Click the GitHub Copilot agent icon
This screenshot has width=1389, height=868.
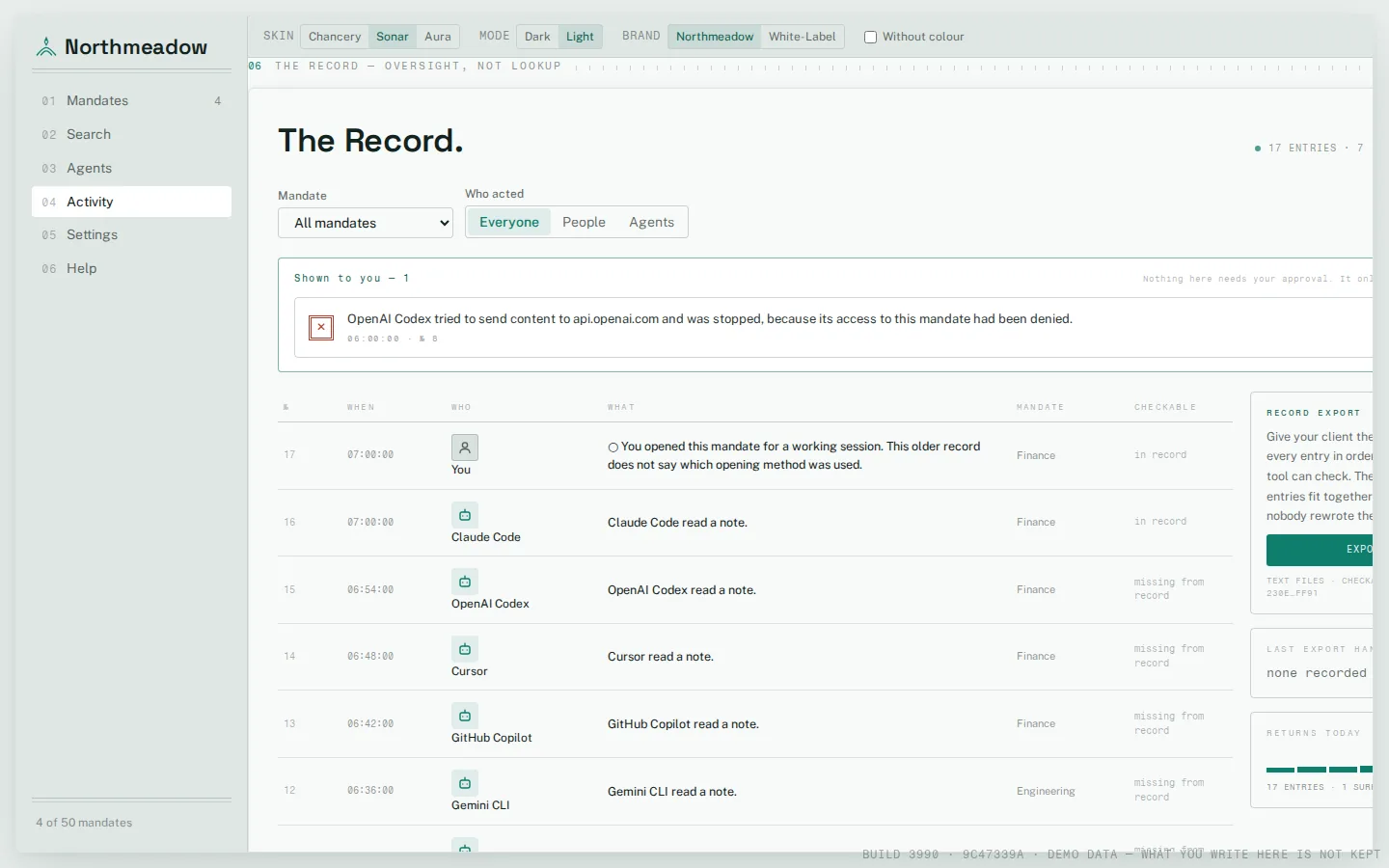(x=465, y=716)
